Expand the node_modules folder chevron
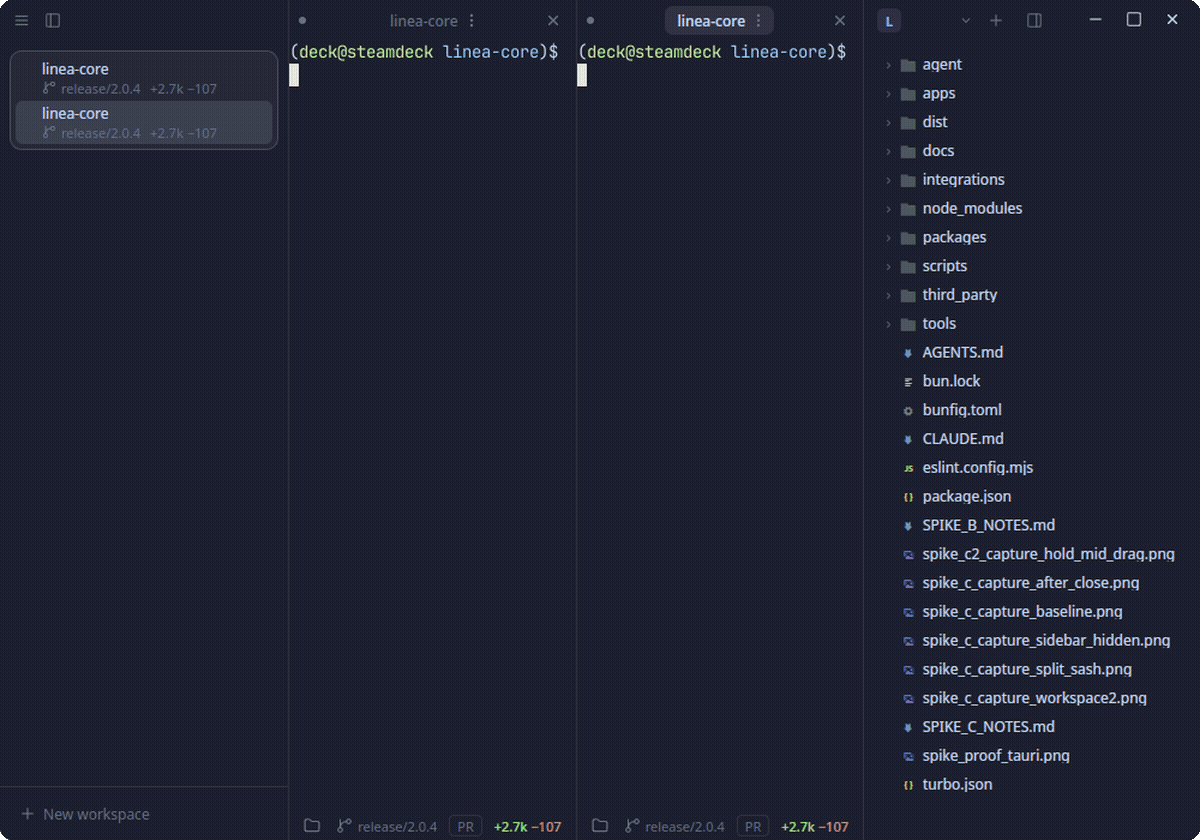 [x=888, y=209]
